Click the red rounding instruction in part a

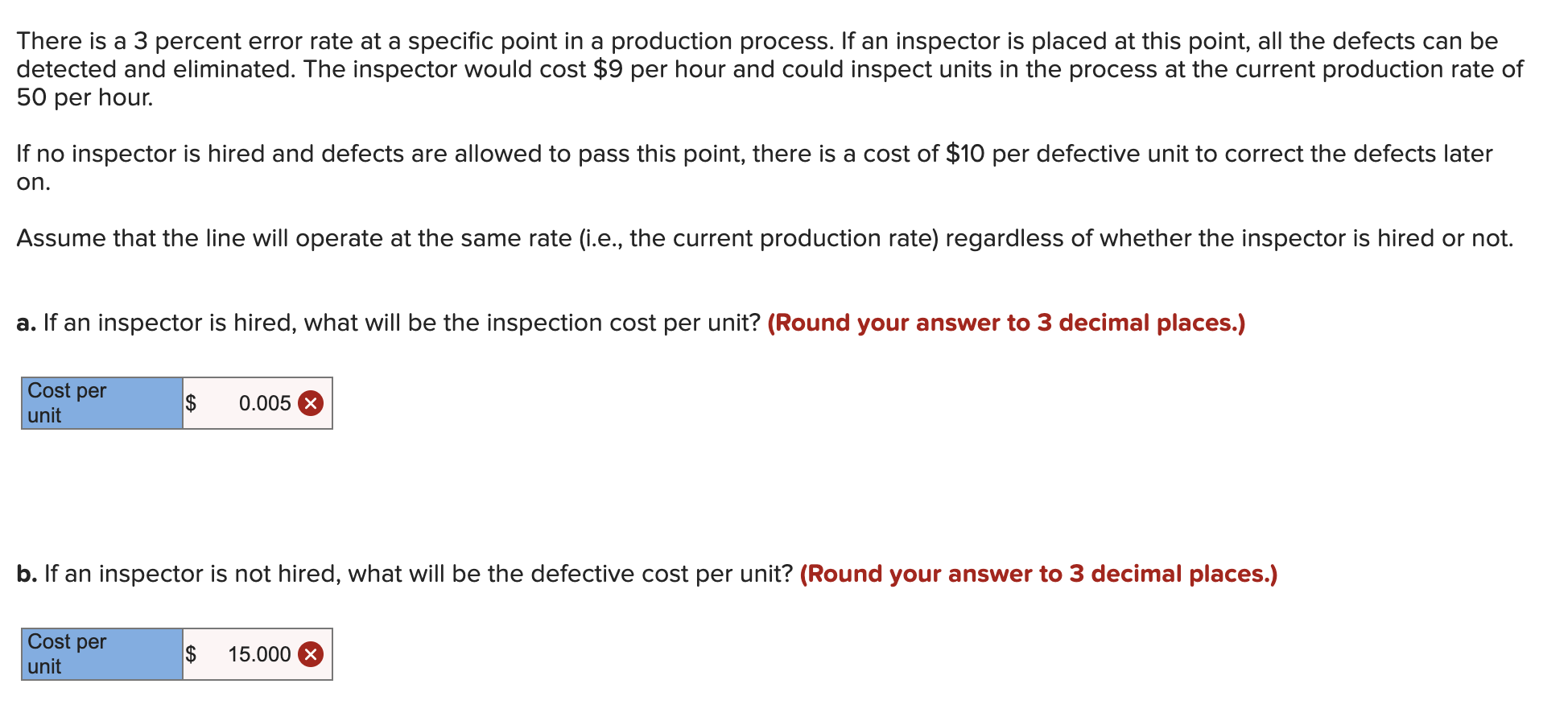[x=1005, y=322]
